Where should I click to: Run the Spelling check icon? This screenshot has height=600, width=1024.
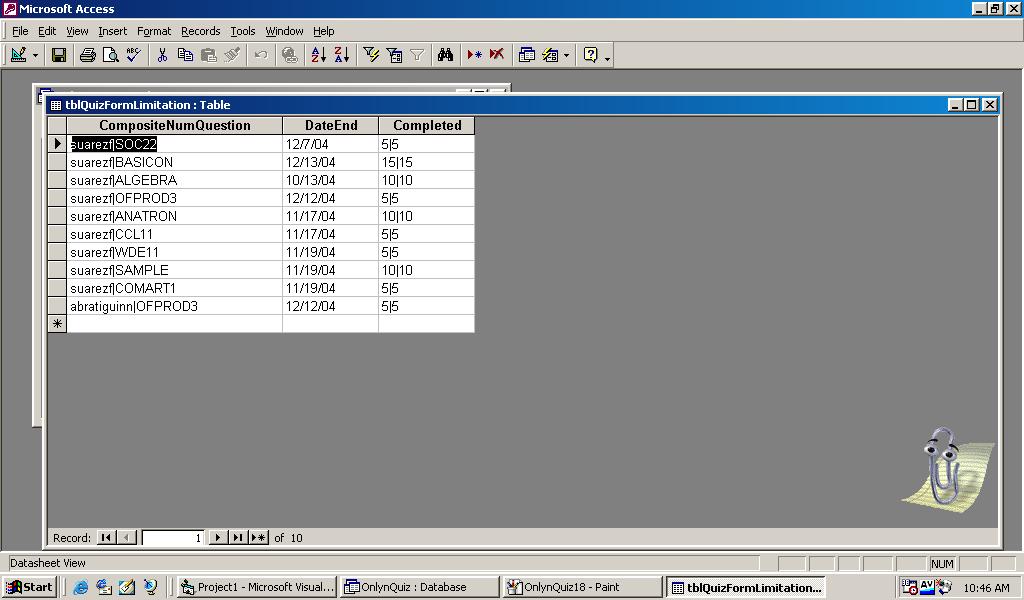point(133,55)
